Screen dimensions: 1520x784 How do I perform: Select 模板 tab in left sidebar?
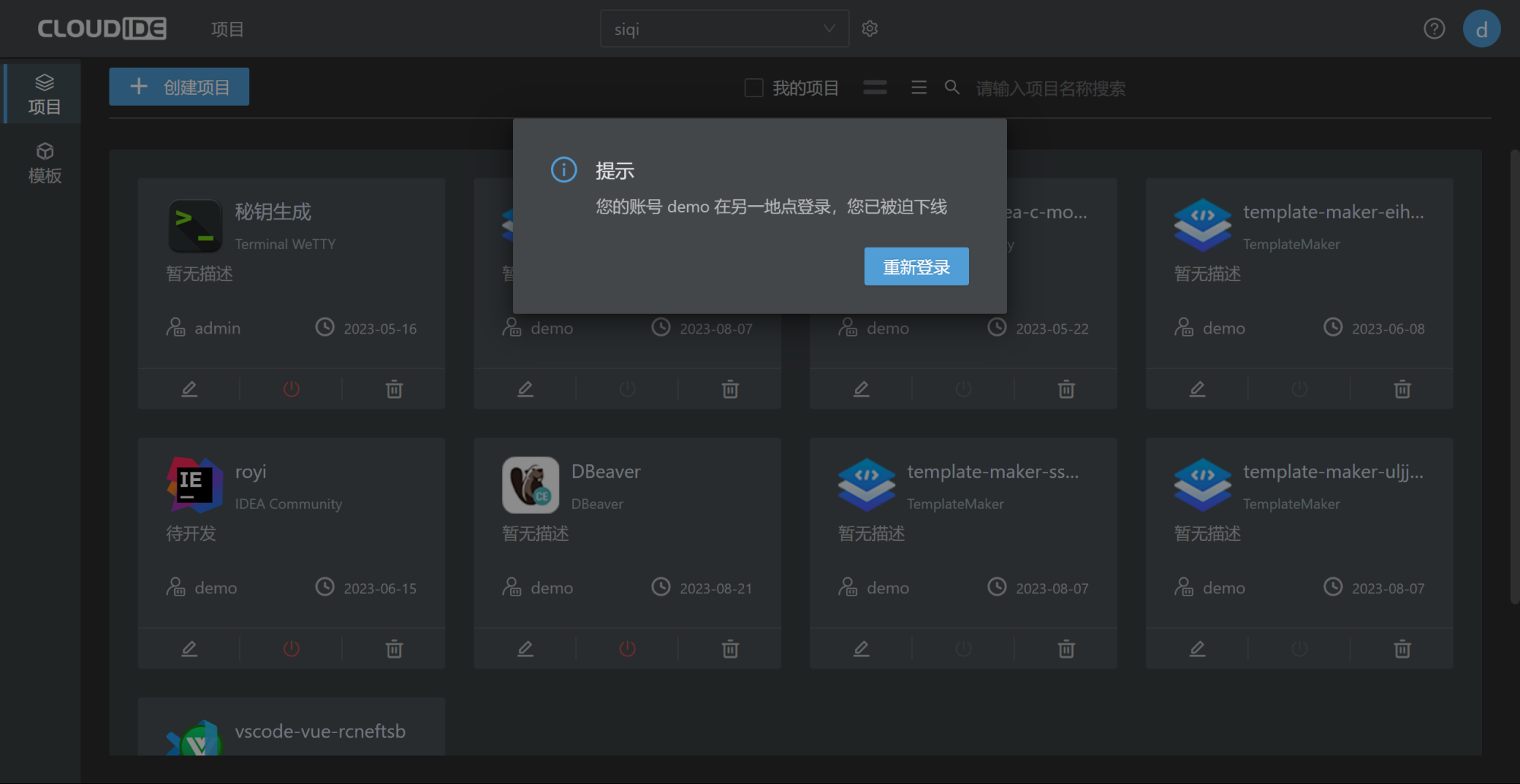pos(44,163)
